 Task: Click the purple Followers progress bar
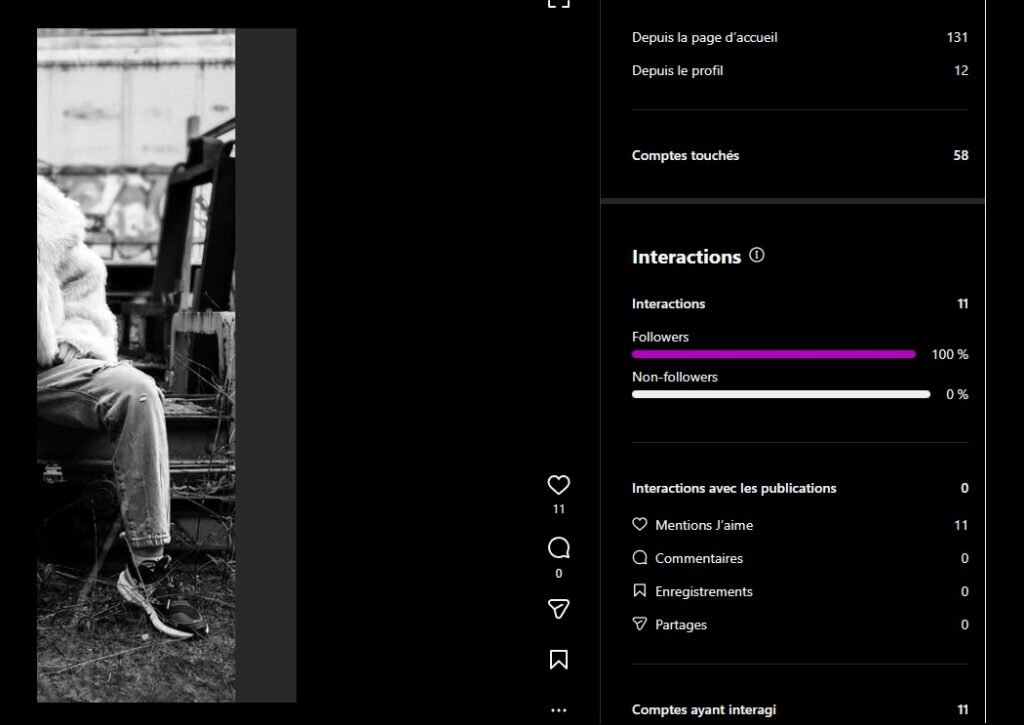[773, 354]
